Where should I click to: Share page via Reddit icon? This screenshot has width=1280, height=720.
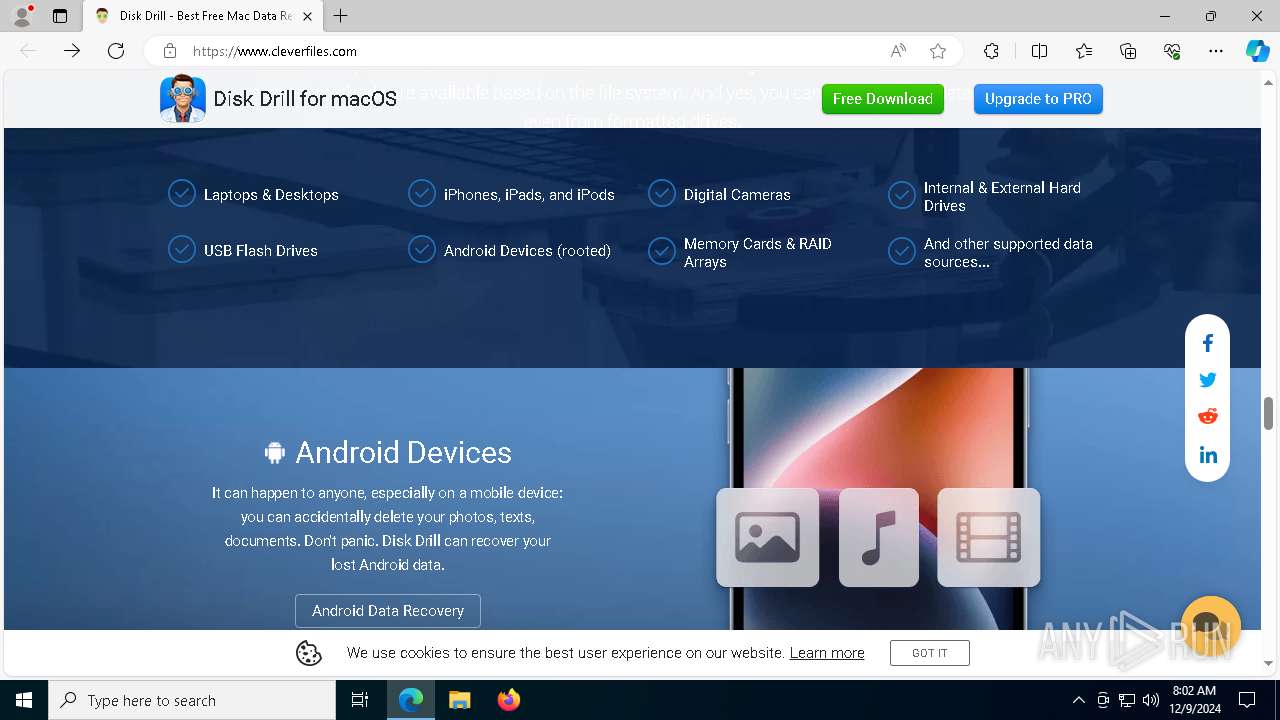point(1207,417)
